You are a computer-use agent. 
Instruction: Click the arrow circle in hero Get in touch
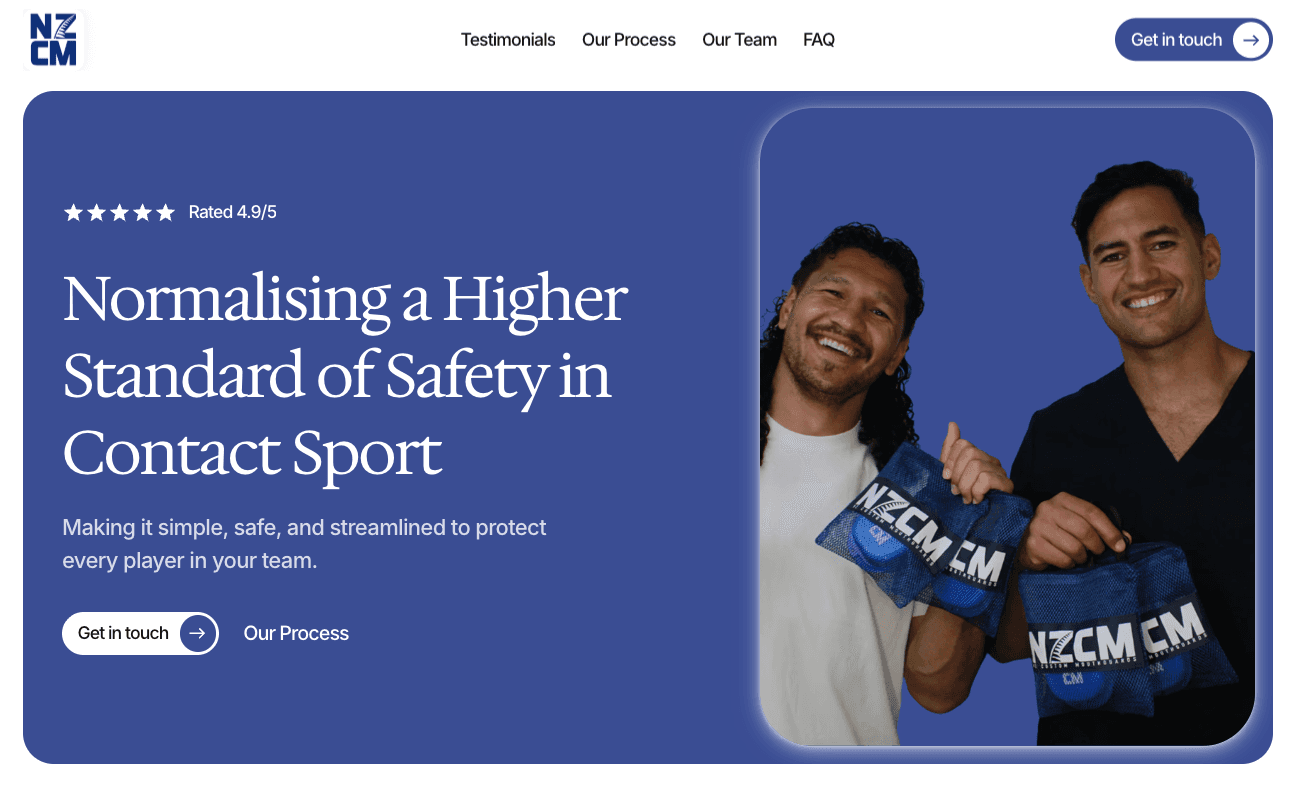click(x=197, y=633)
